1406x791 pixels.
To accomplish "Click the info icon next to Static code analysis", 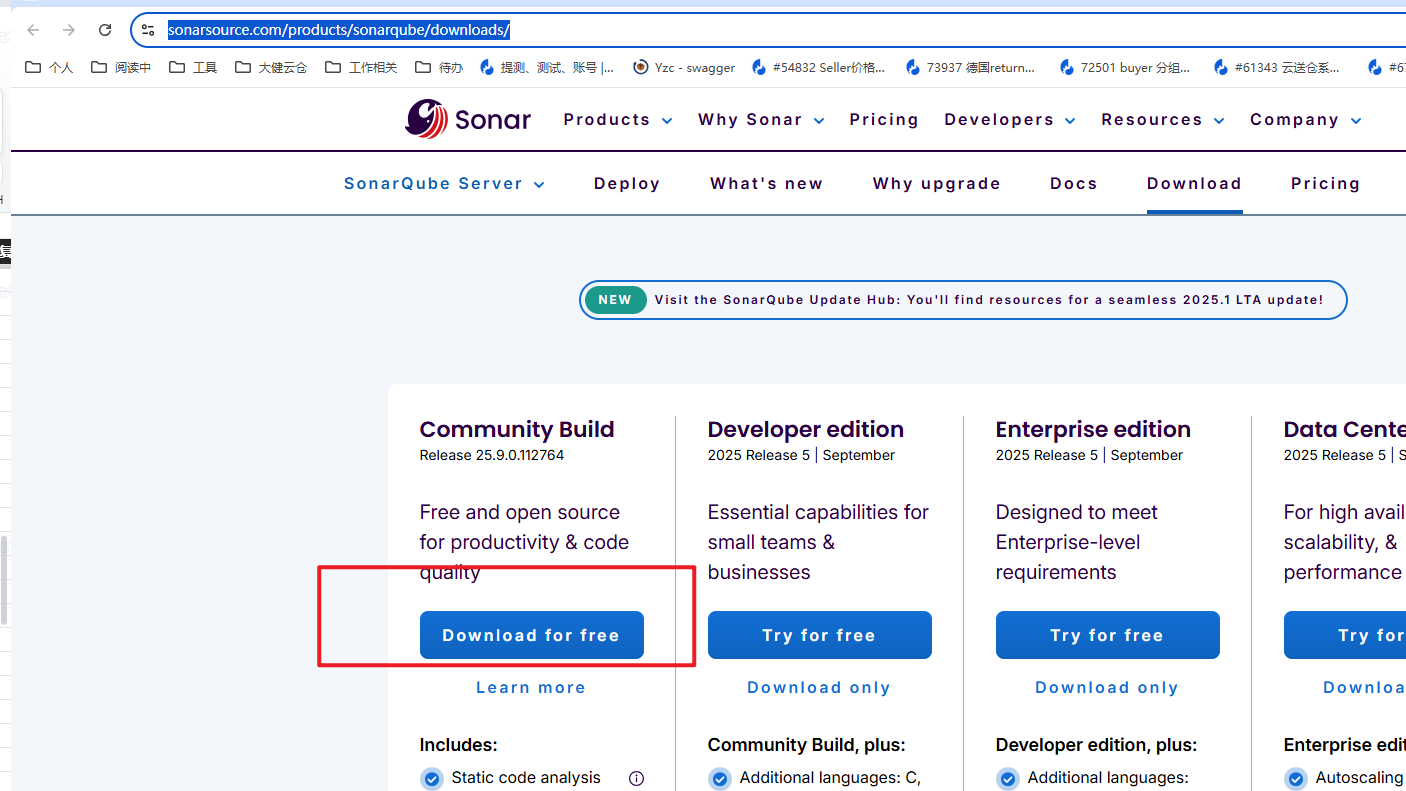I will [x=637, y=778].
